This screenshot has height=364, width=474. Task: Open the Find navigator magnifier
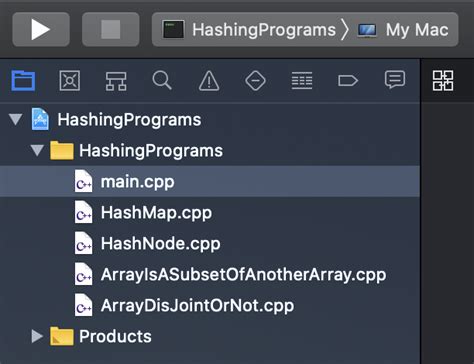pos(162,80)
